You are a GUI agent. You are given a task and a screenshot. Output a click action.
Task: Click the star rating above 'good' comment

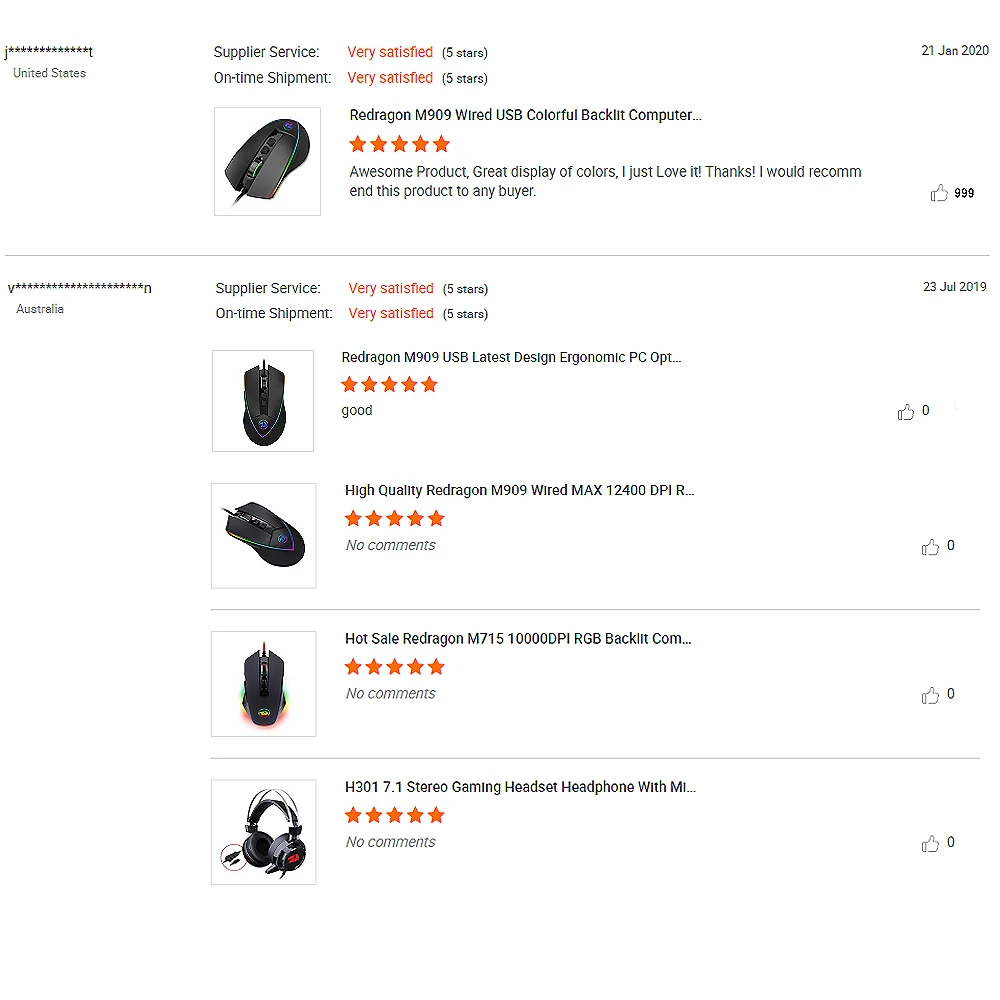pos(389,385)
